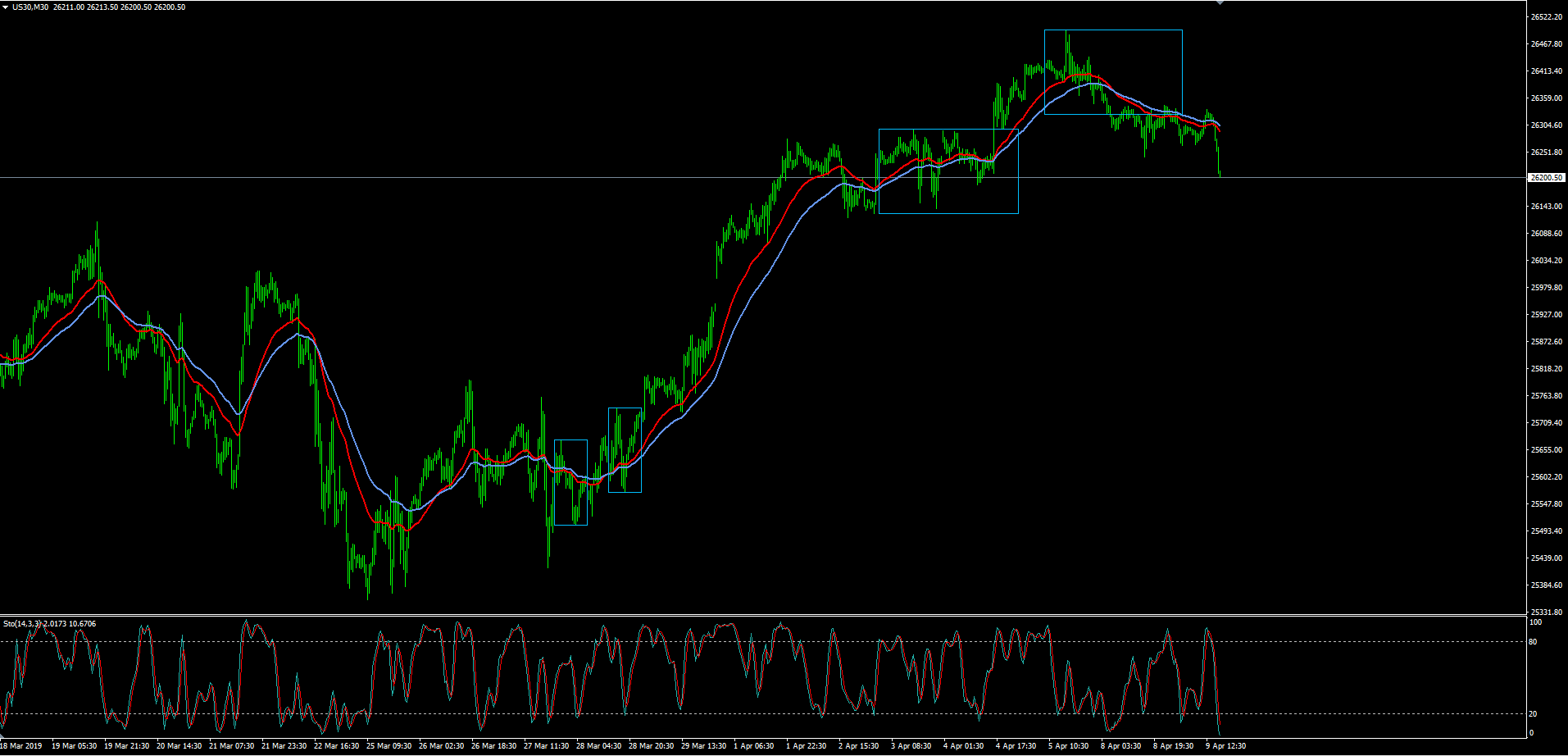Select the blue rectangle around 5 Apr peak

click(1113, 30)
